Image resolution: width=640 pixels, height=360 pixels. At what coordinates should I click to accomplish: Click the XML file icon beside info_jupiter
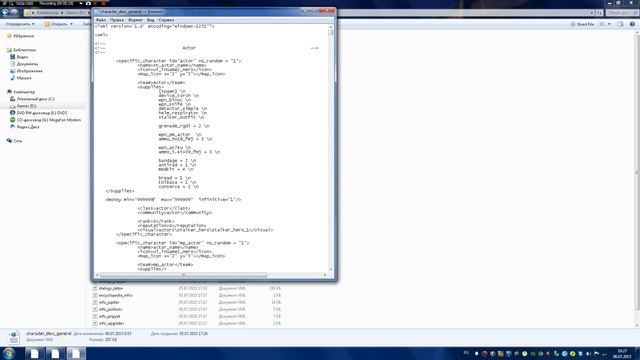pyautogui.click(x=95, y=302)
